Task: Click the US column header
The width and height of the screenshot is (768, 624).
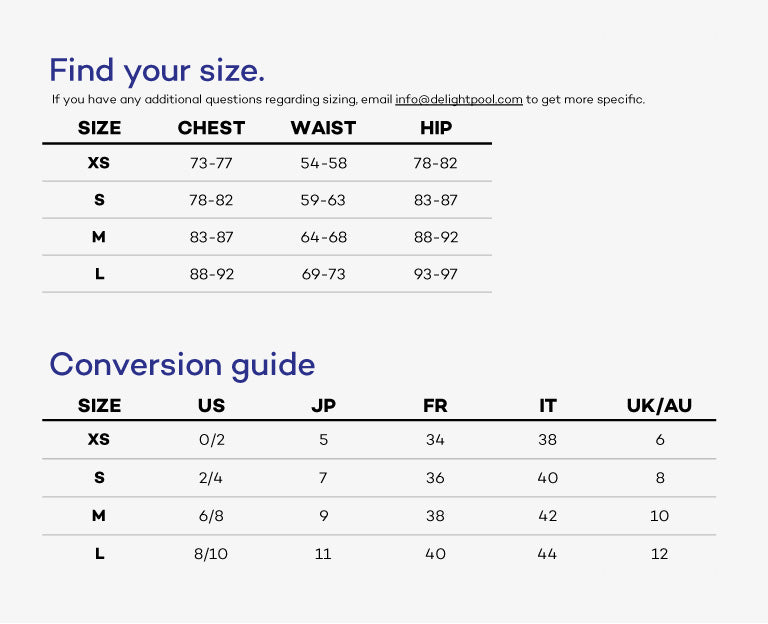Action: coord(211,406)
